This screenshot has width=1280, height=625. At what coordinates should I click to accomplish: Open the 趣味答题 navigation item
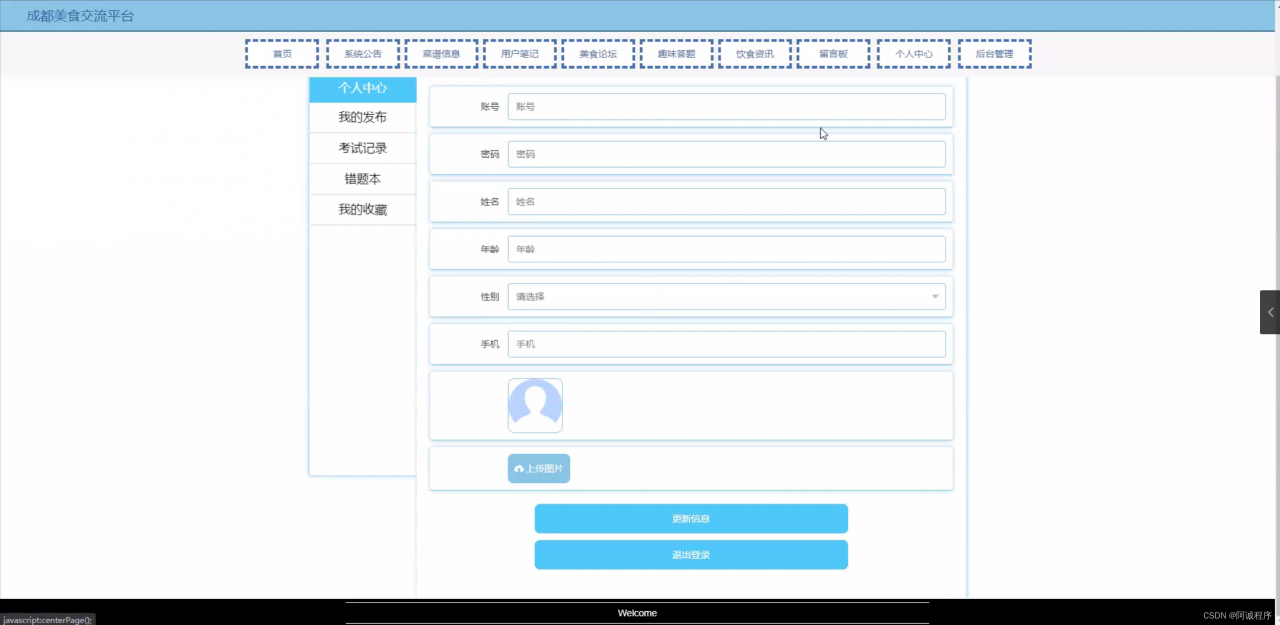(676, 54)
